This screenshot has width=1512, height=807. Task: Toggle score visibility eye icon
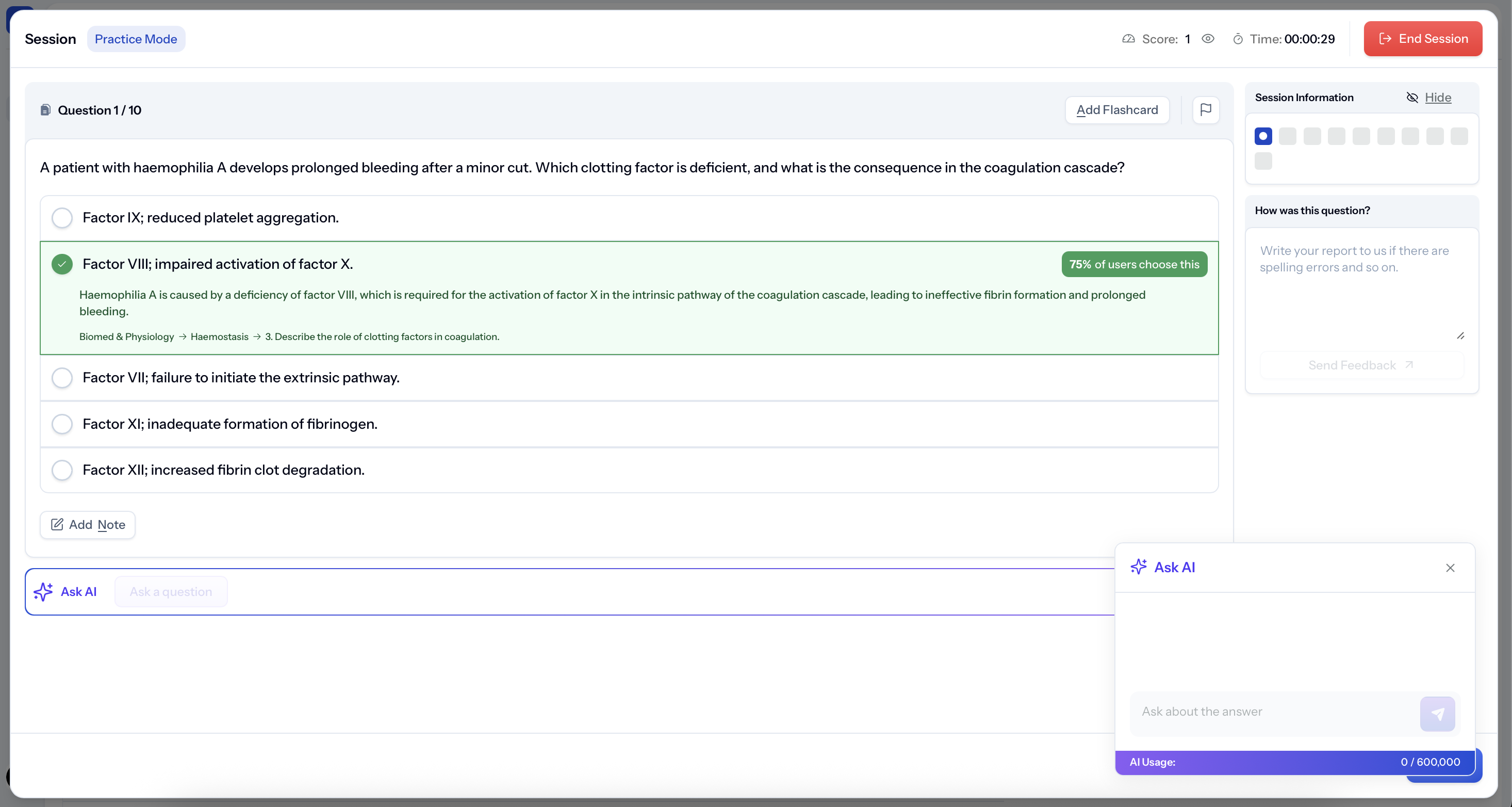coord(1207,39)
